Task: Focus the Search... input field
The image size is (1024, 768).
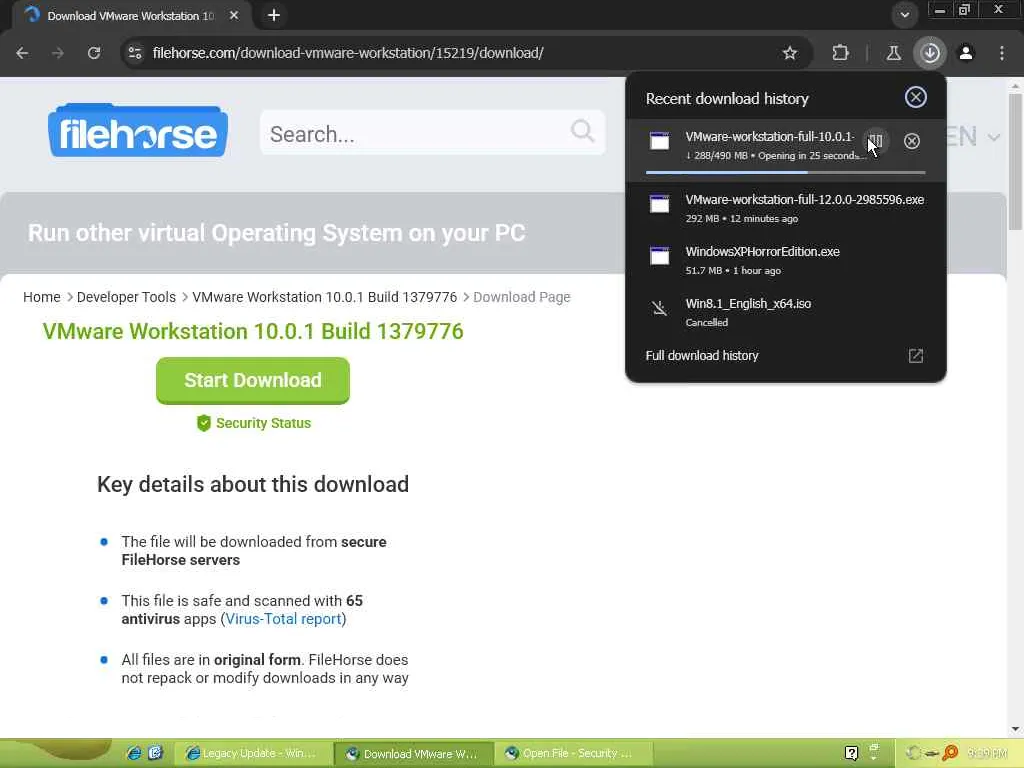Action: tap(432, 133)
